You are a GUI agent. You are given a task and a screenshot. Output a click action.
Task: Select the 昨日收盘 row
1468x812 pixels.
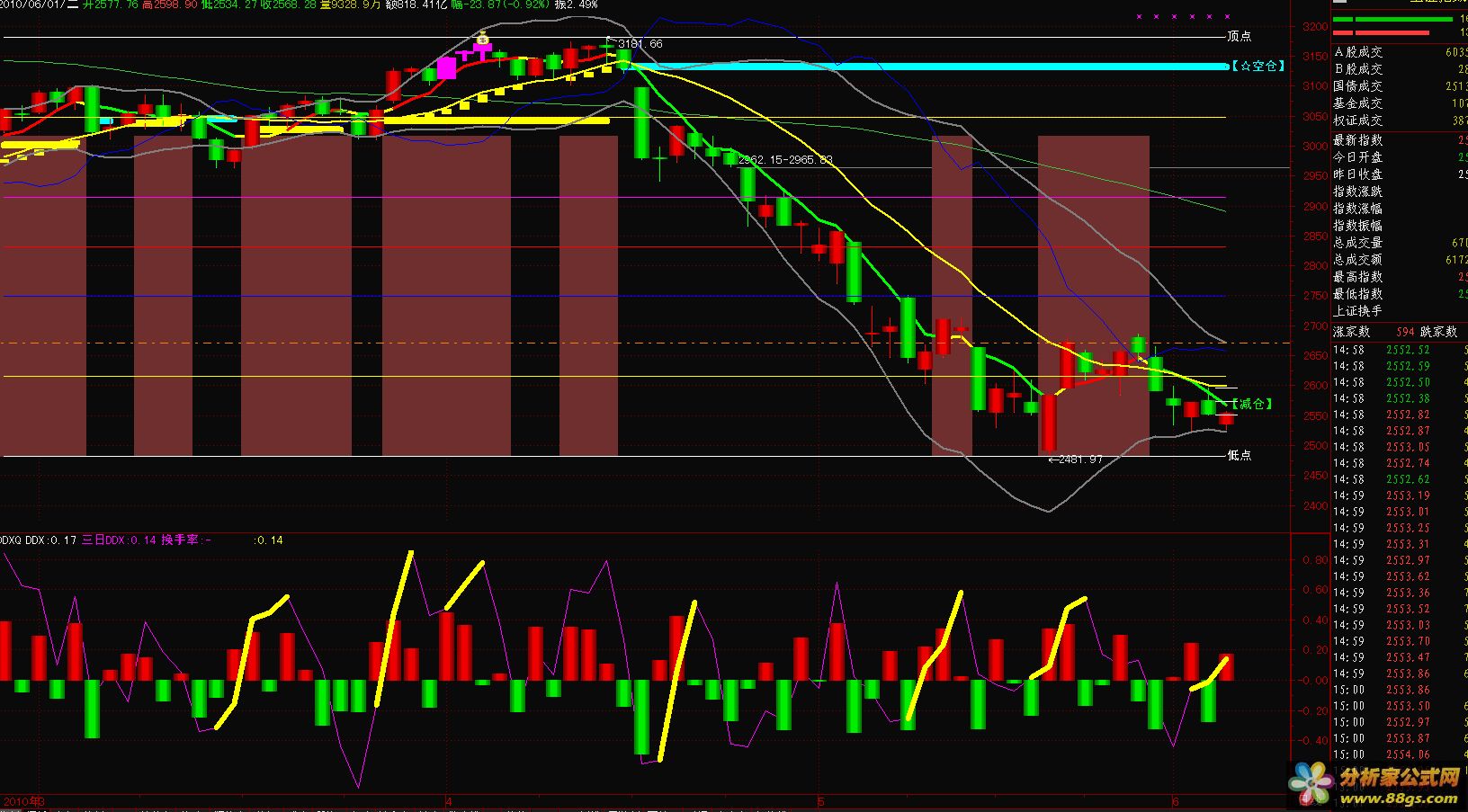(1400, 174)
